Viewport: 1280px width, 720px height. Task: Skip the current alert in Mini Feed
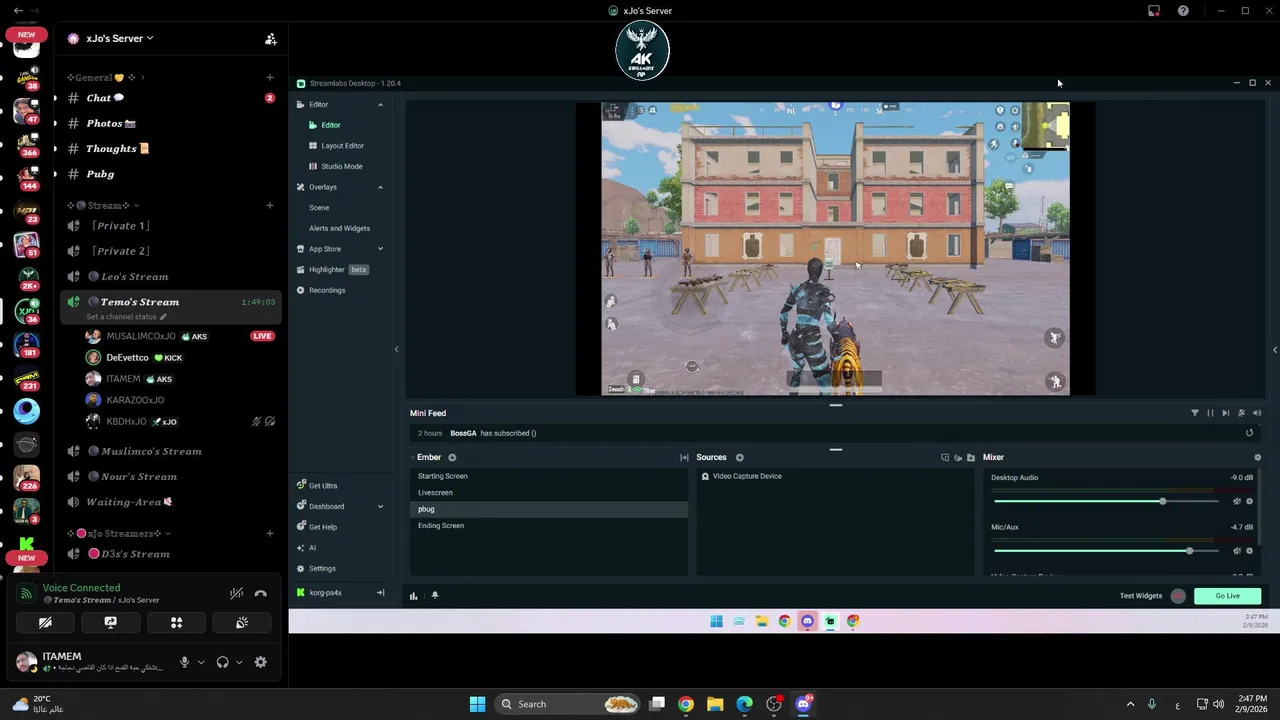[x=1226, y=413]
